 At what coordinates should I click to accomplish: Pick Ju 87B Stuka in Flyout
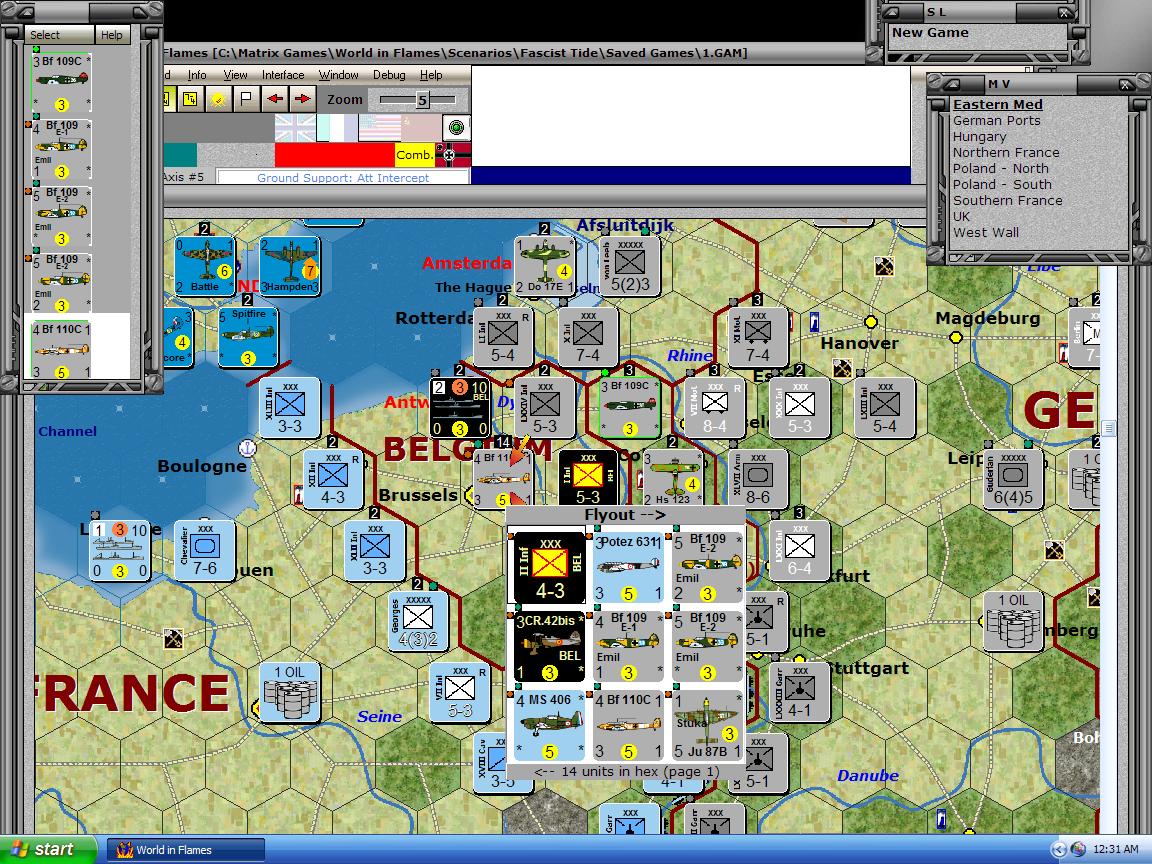707,724
